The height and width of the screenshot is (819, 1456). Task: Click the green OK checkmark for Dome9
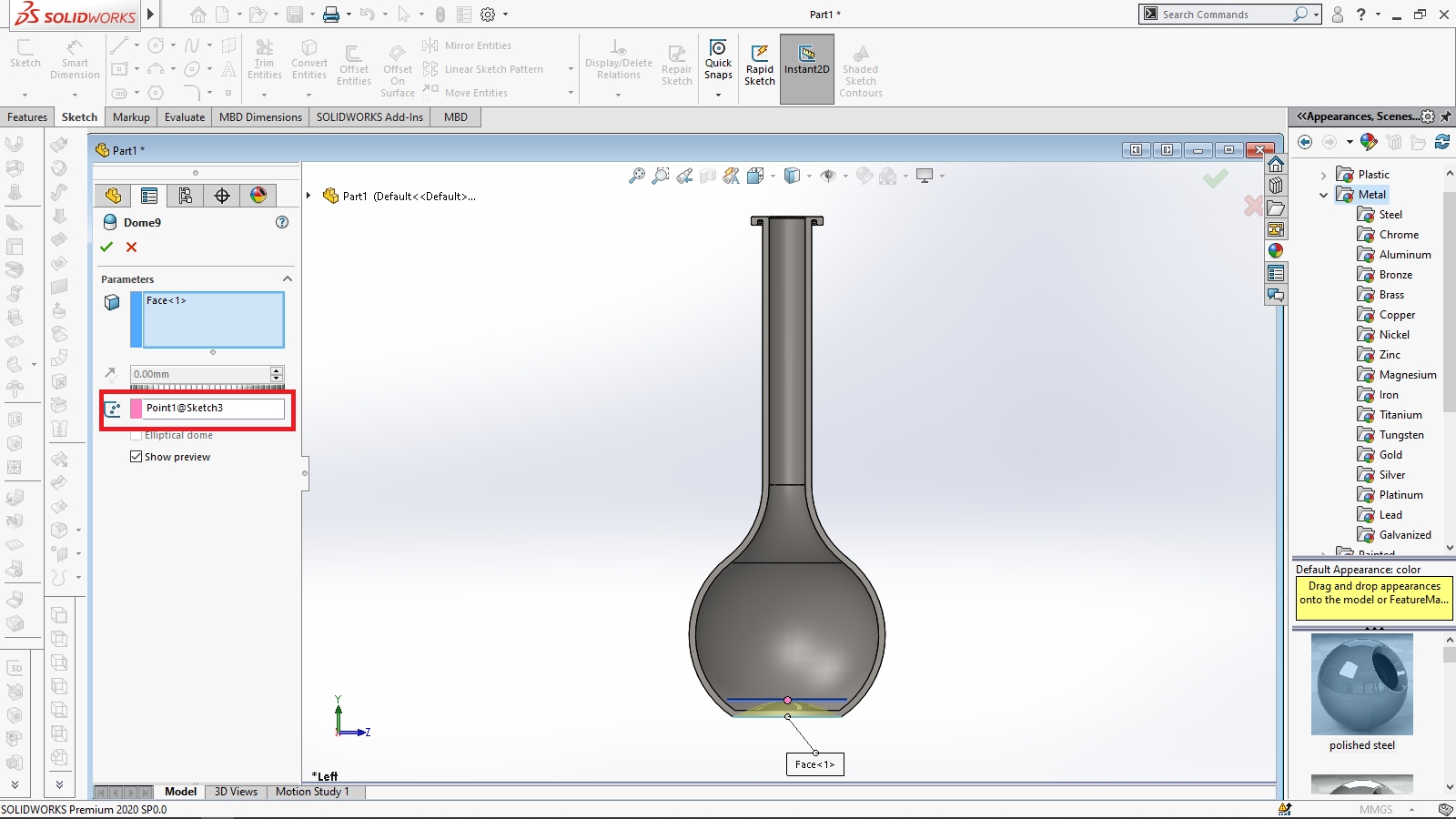tap(106, 247)
